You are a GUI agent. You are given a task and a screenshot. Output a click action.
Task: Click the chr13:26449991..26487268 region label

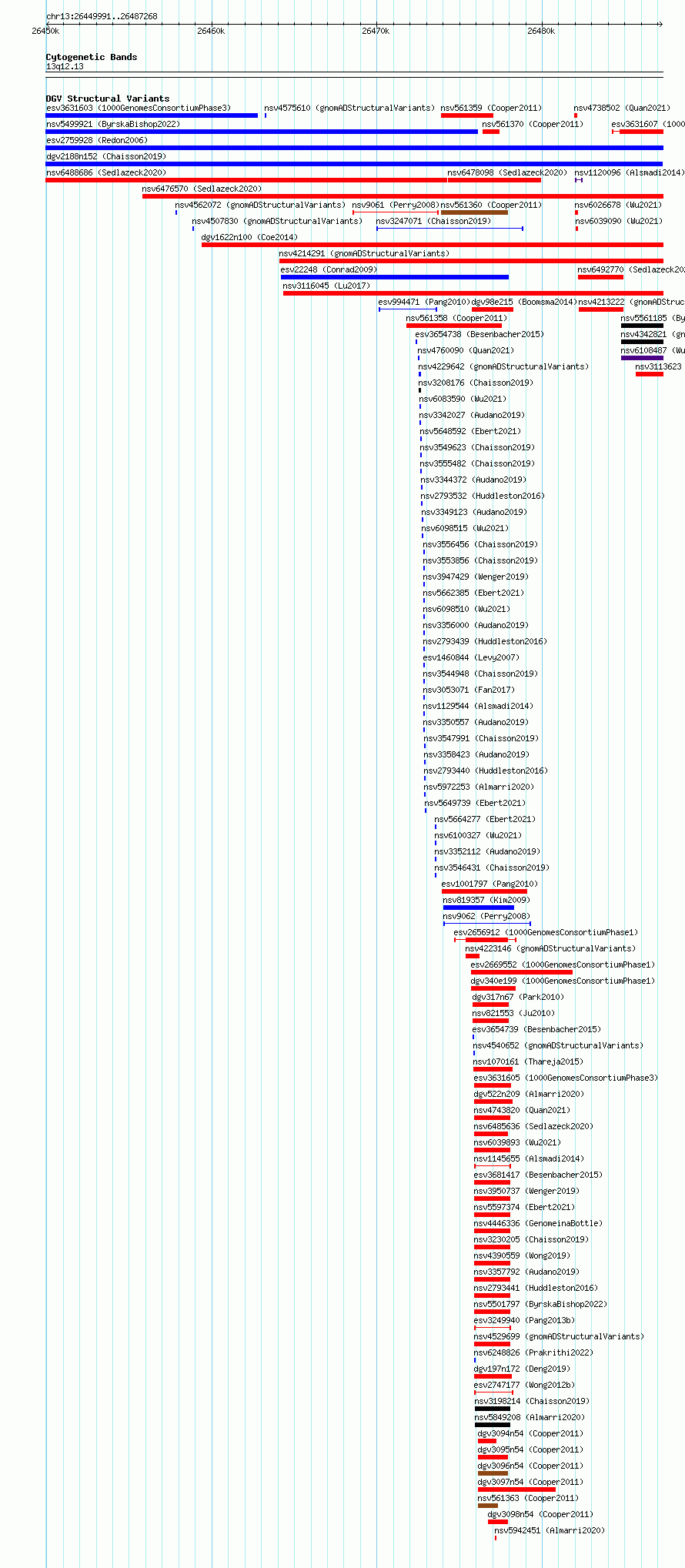pos(102,16)
